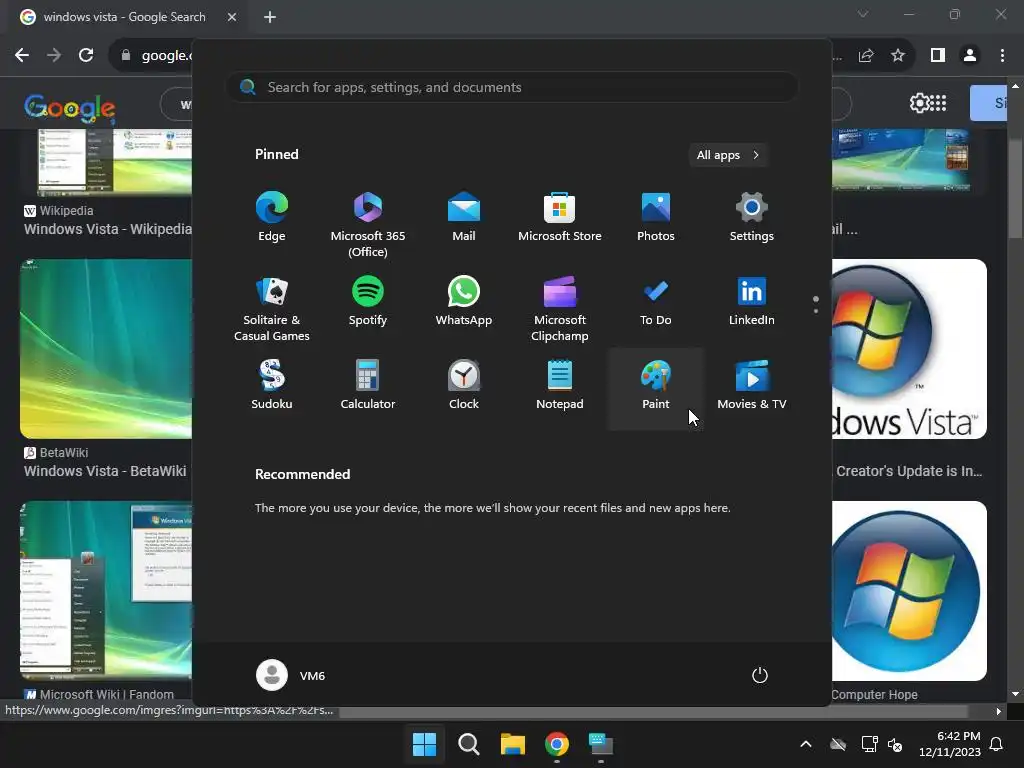Open the Clock app
This screenshot has height=768, width=1024.
click(464, 385)
